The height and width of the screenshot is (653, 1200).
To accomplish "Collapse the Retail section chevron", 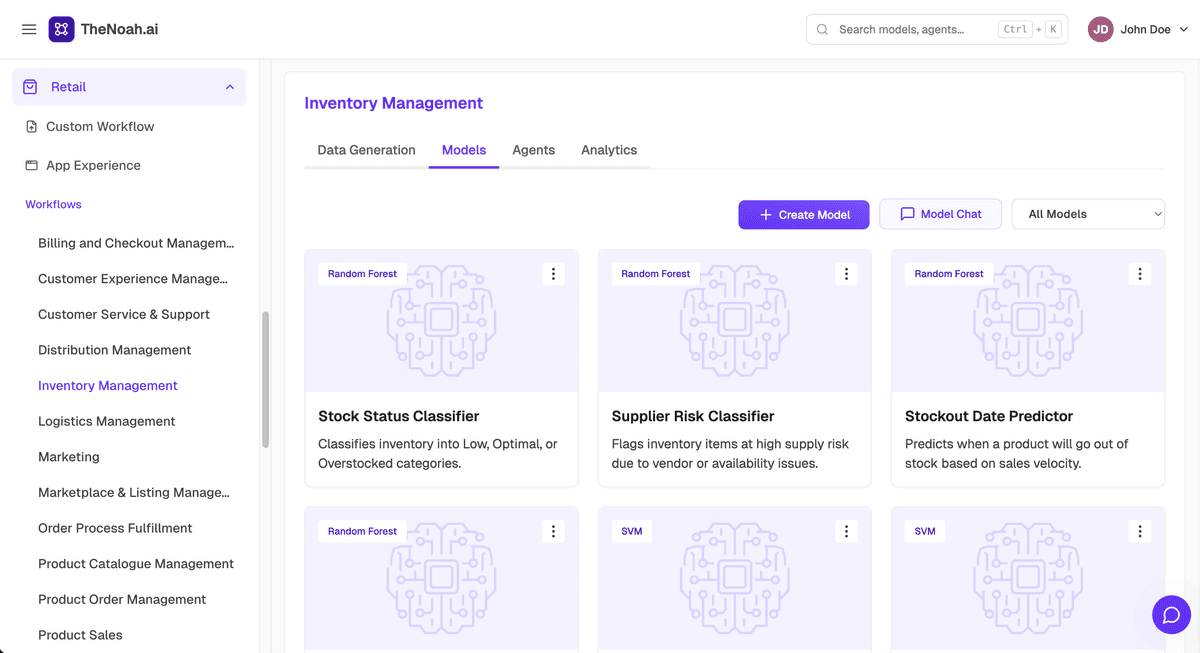I will 229,87.
